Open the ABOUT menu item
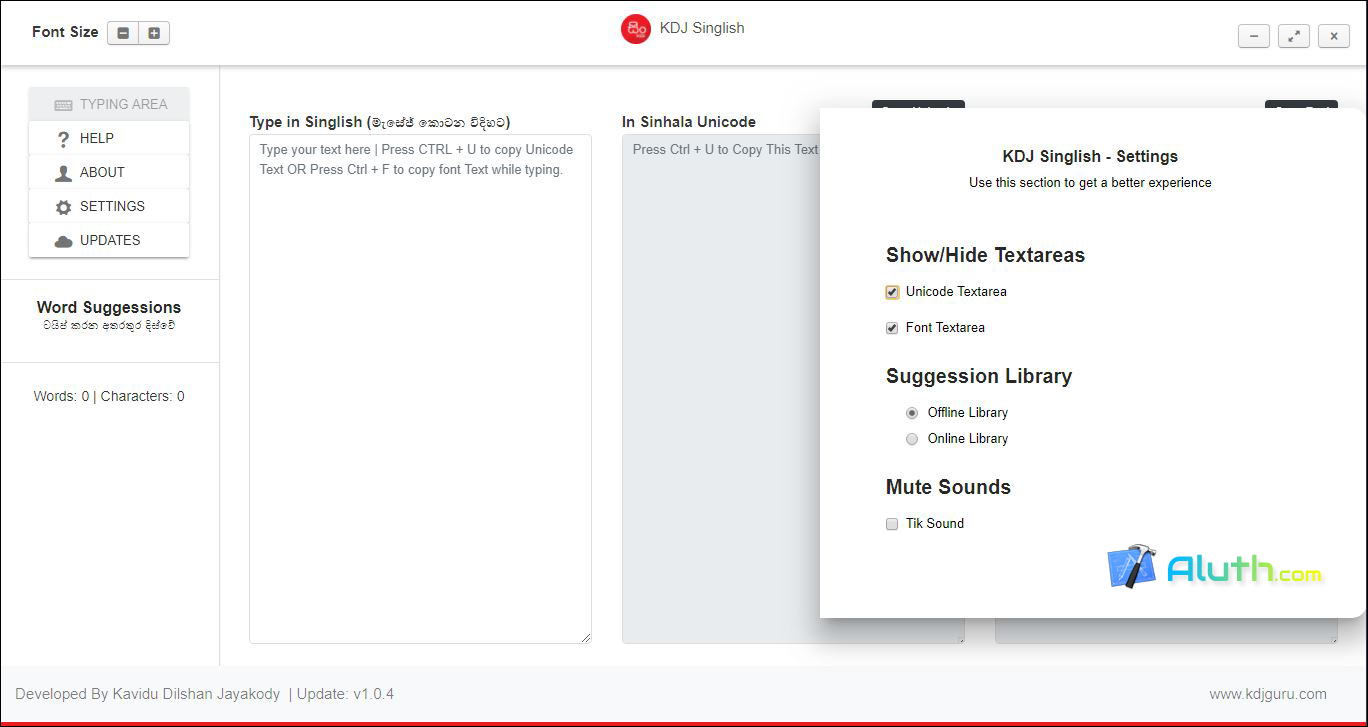This screenshot has width=1368, height=727. pos(109,172)
